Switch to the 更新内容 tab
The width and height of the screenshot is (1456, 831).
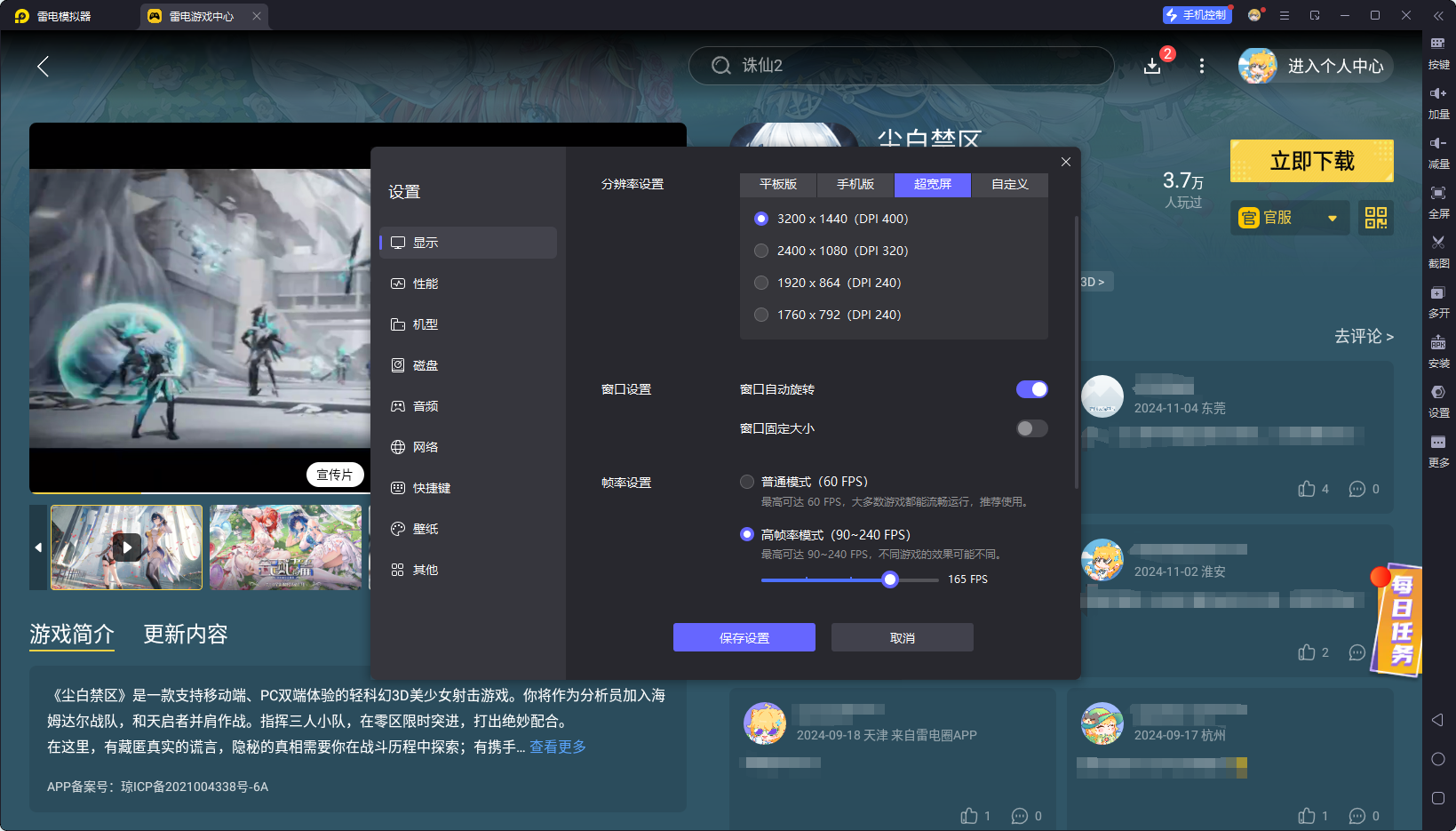186,634
